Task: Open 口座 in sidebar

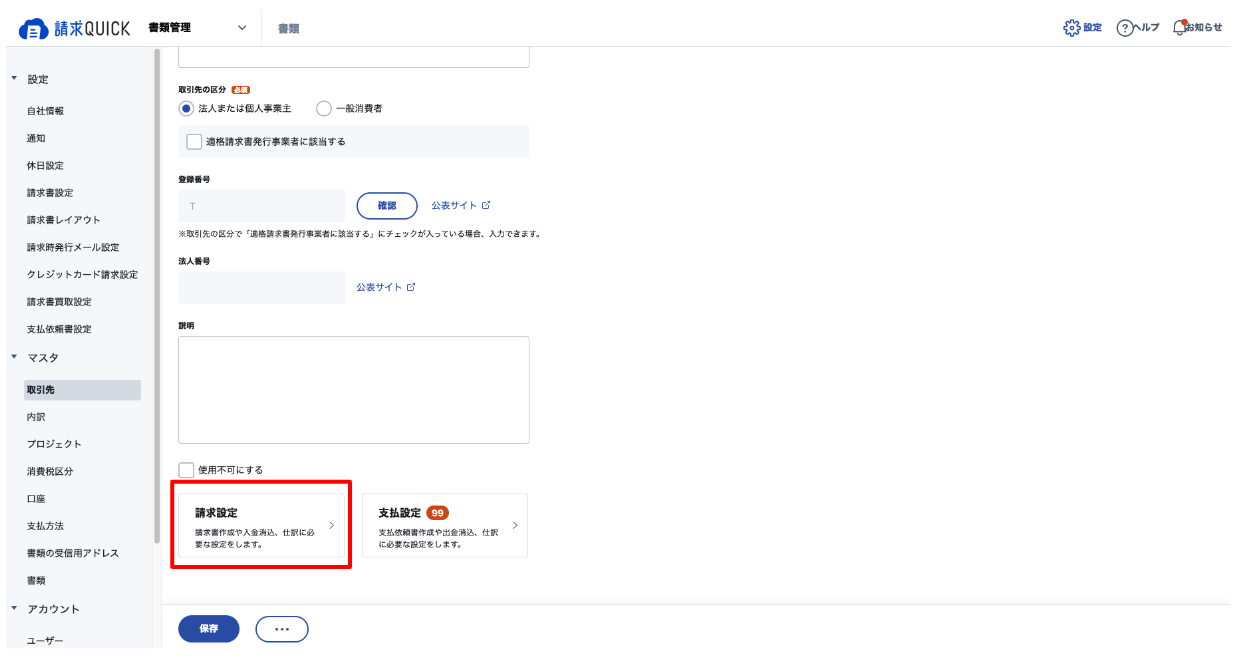Action: [x=36, y=498]
